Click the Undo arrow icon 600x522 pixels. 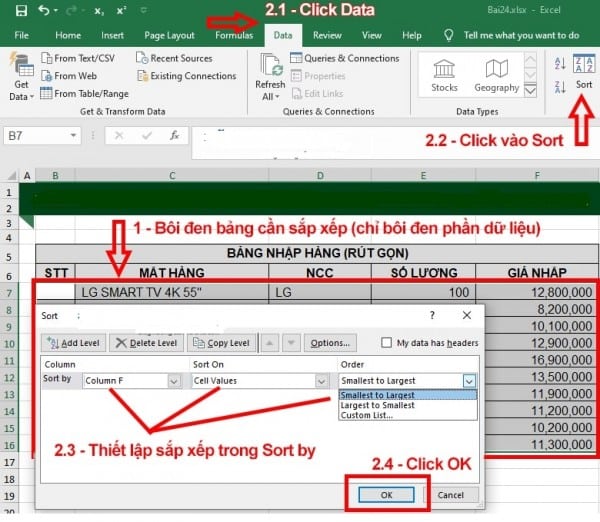pyautogui.click(x=44, y=10)
